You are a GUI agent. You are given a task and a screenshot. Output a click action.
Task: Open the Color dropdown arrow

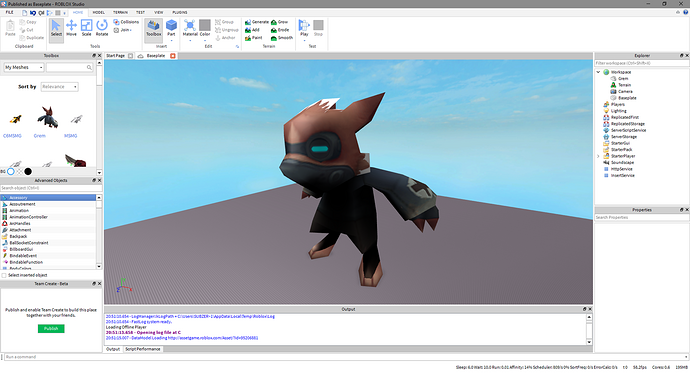click(x=205, y=40)
